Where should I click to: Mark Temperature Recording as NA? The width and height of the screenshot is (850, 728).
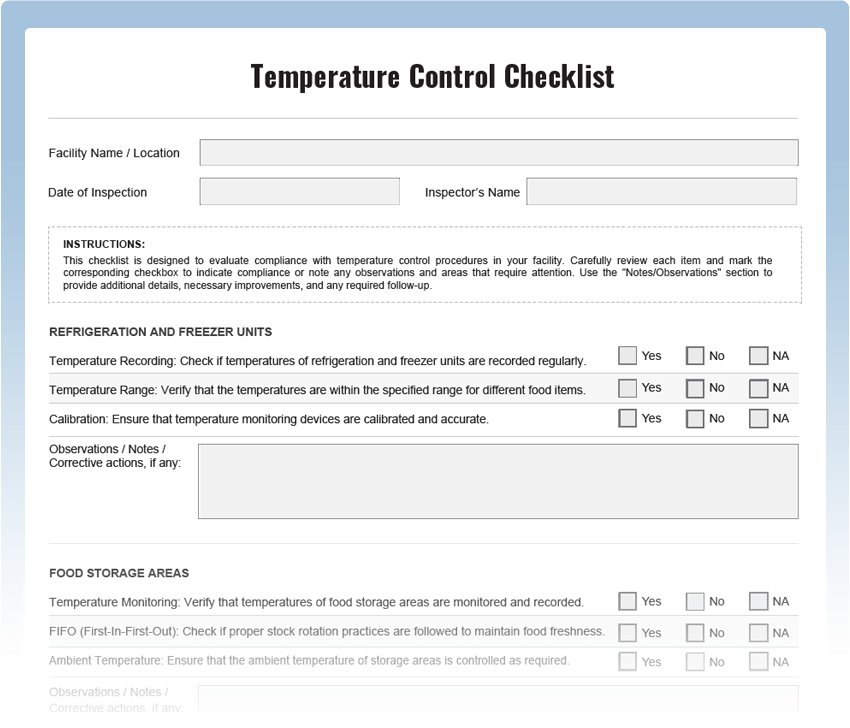(x=757, y=355)
